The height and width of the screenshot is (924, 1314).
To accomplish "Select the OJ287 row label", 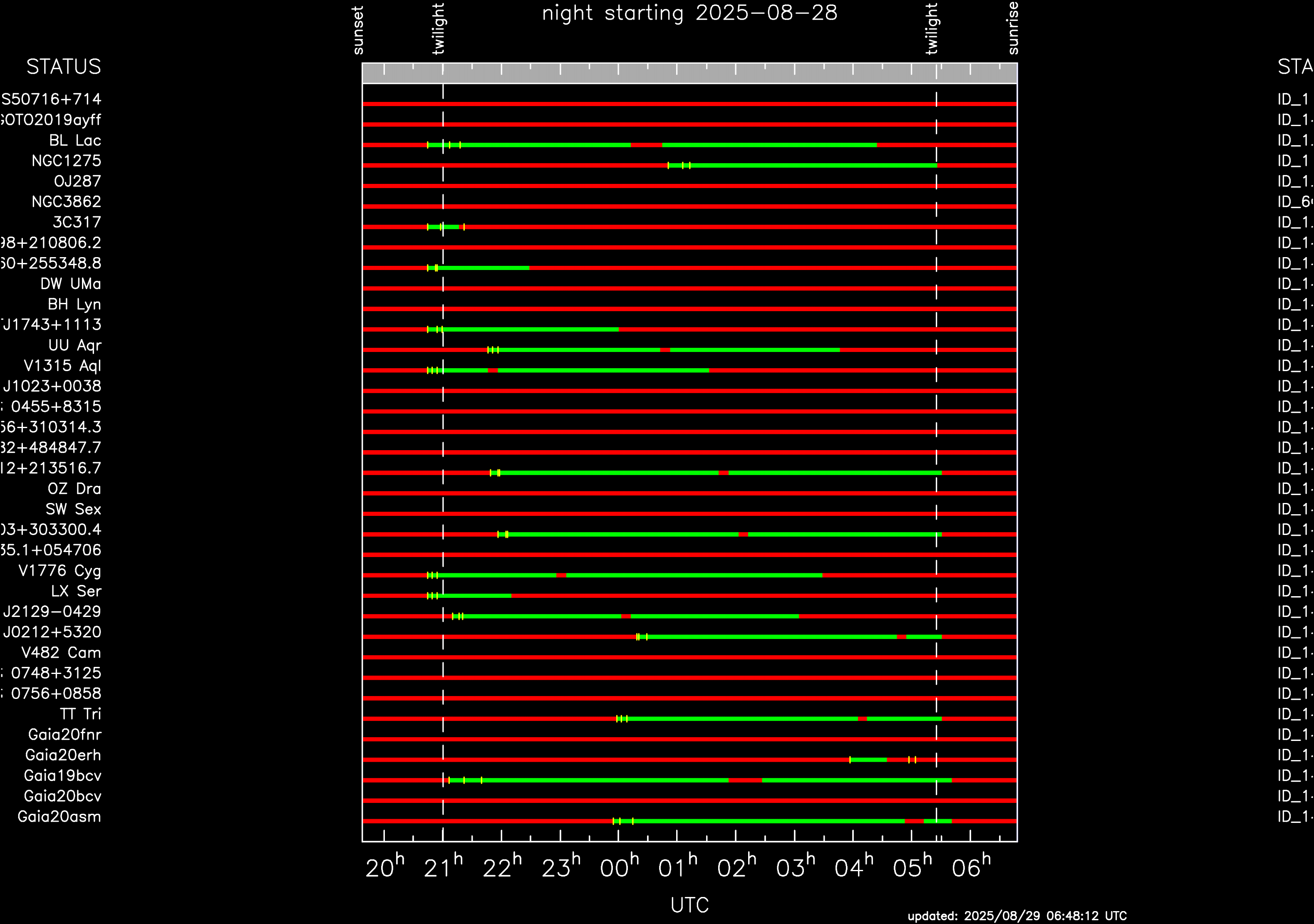I will (77, 181).
